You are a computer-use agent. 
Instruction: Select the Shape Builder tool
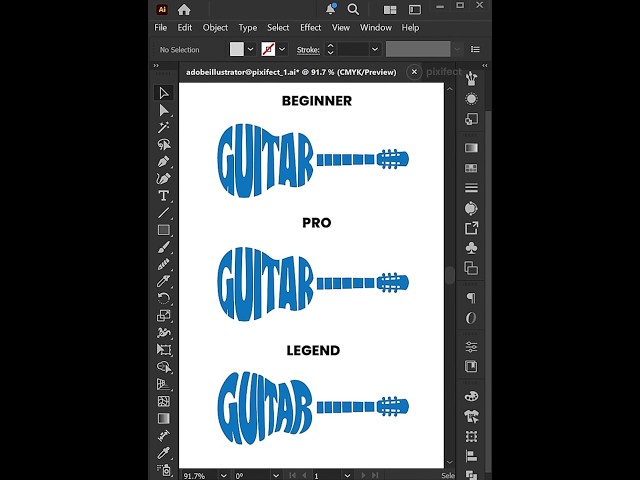pyautogui.click(x=164, y=367)
